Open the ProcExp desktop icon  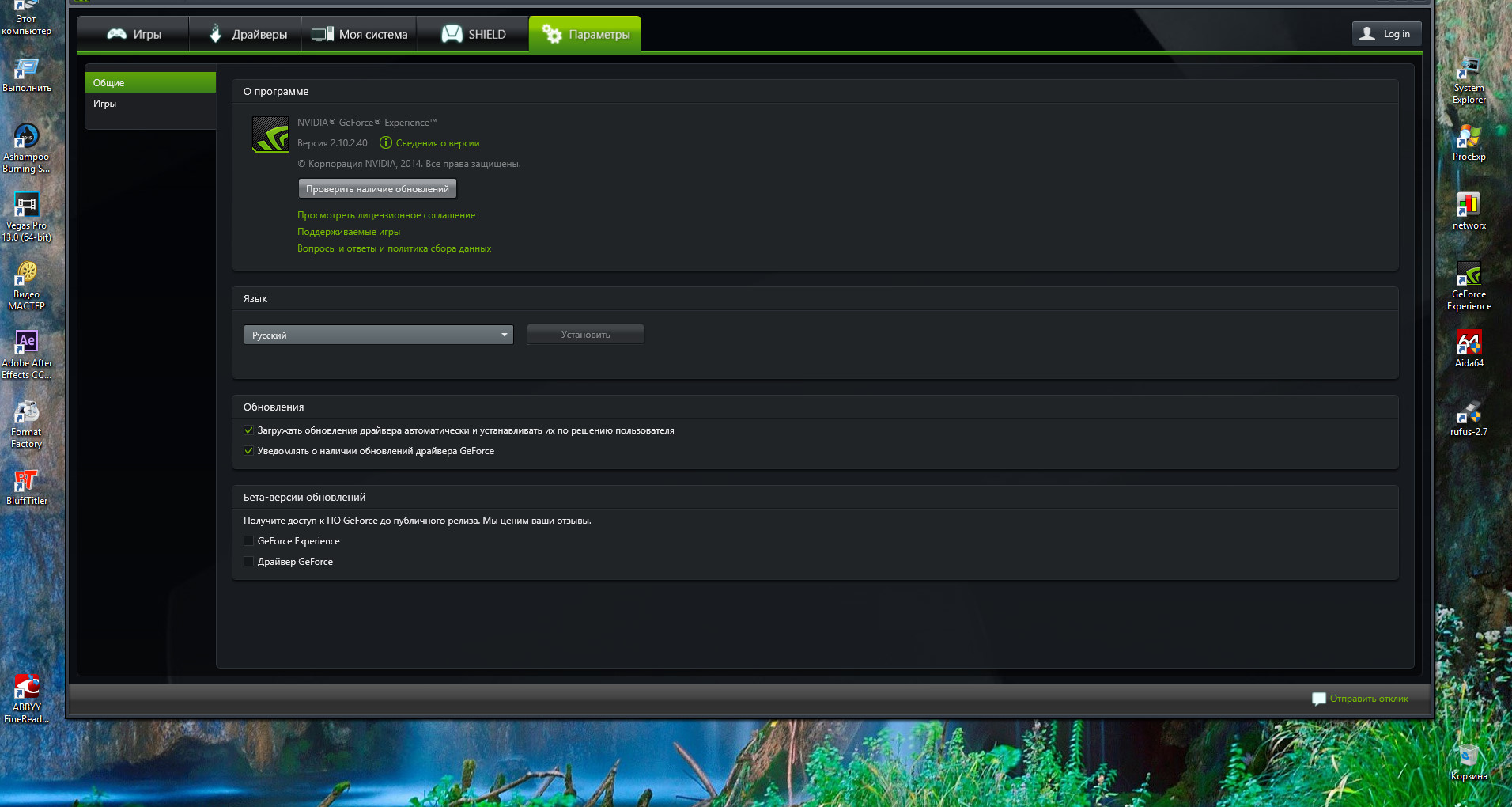tap(1469, 138)
